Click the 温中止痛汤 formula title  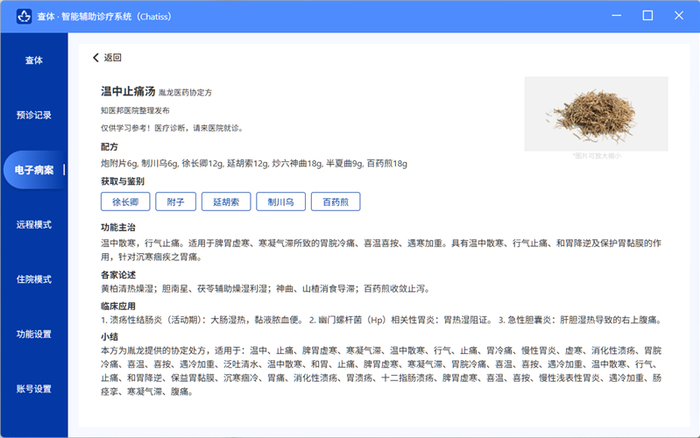(128, 92)
